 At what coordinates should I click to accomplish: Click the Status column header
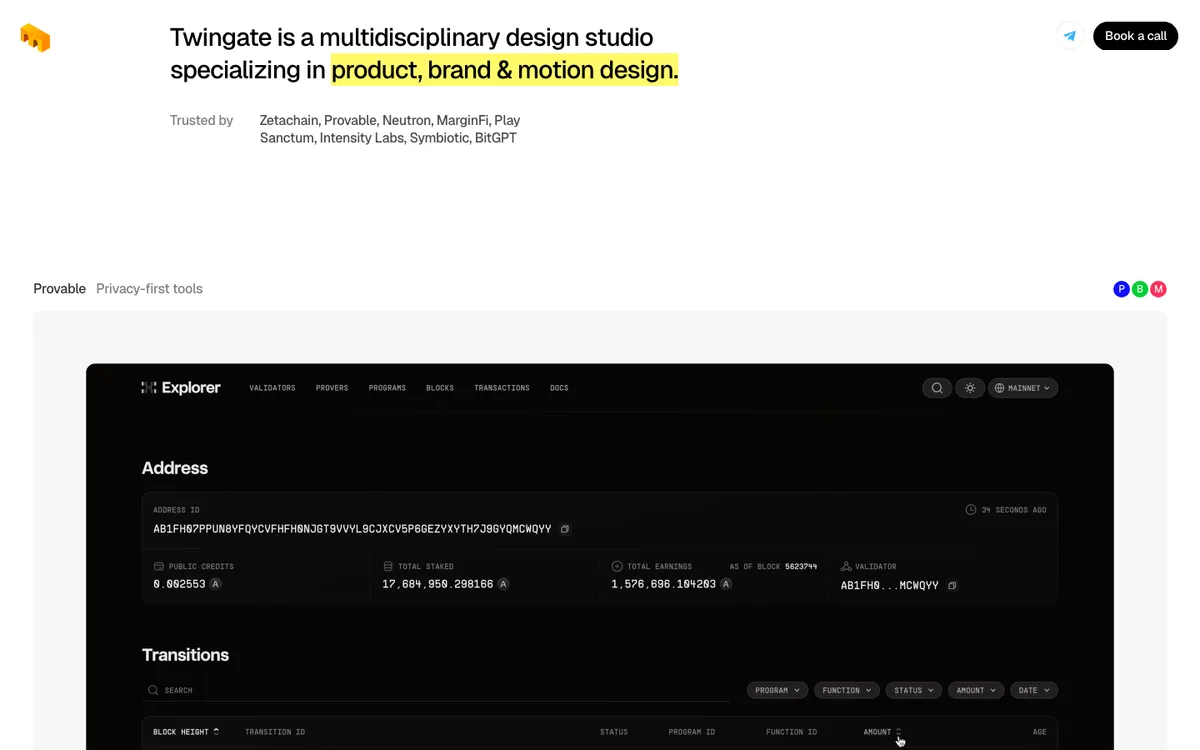614,732
